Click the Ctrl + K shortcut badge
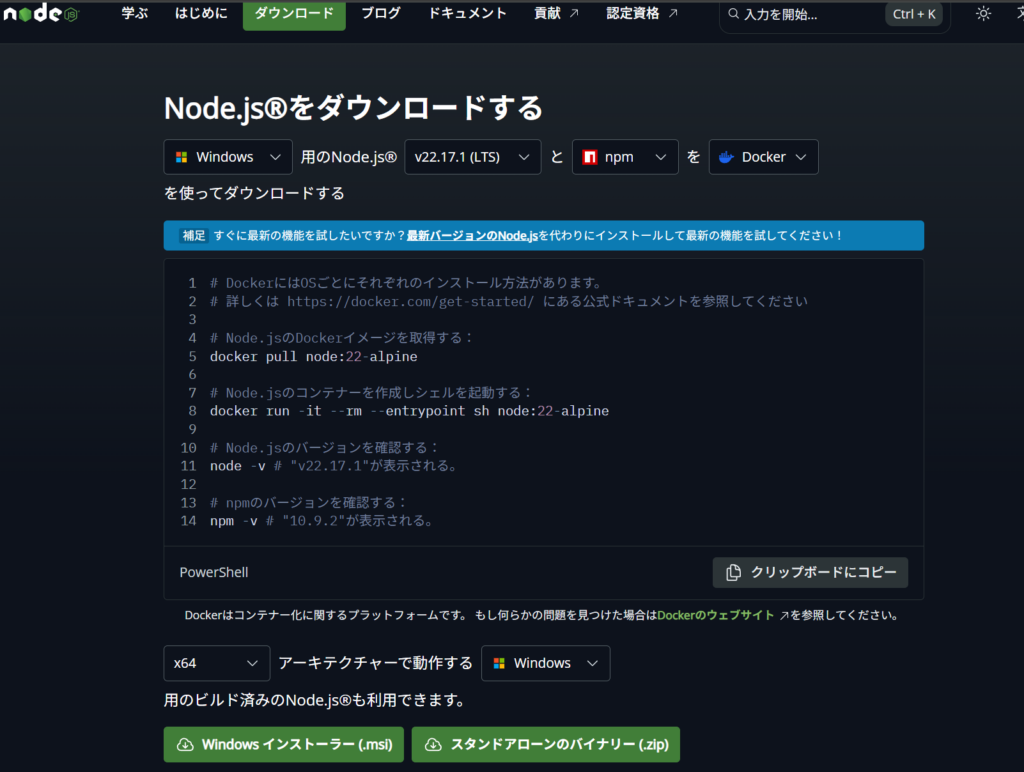This screenshot has width=1024, height=772. point(914,14)
